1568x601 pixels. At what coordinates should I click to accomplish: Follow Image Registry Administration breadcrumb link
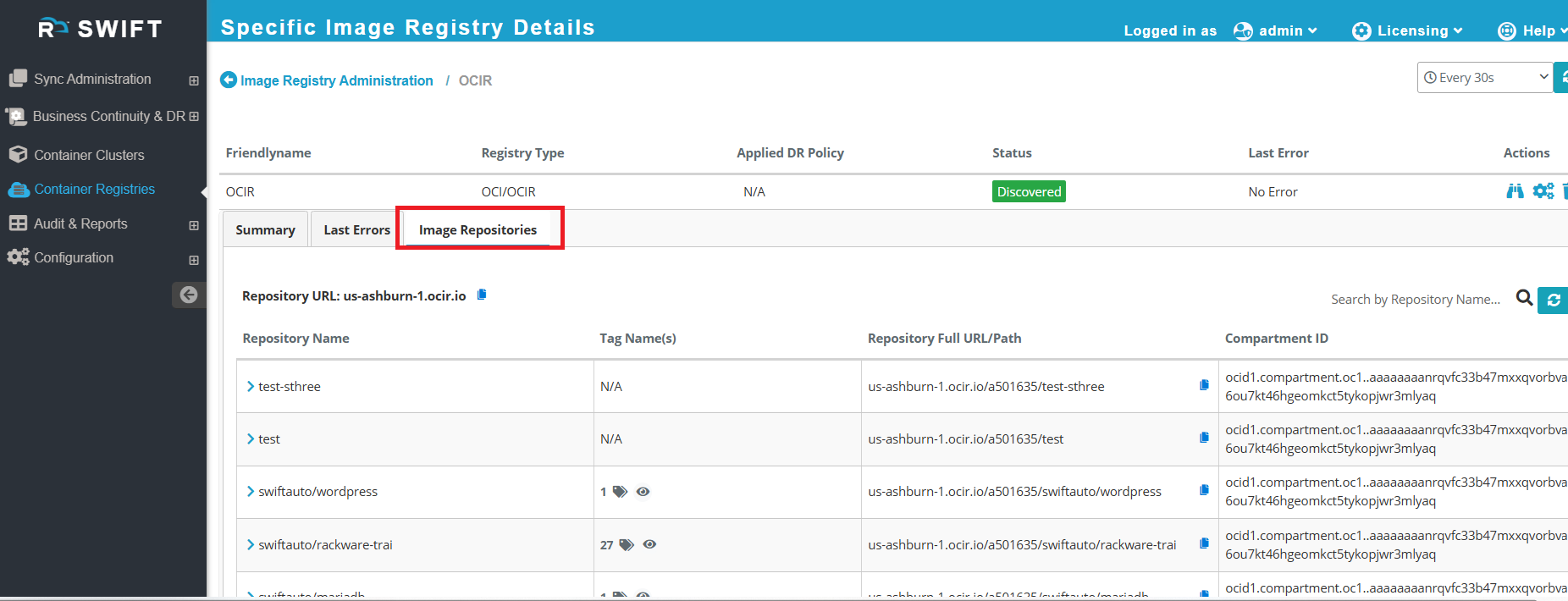click(336, 80)
